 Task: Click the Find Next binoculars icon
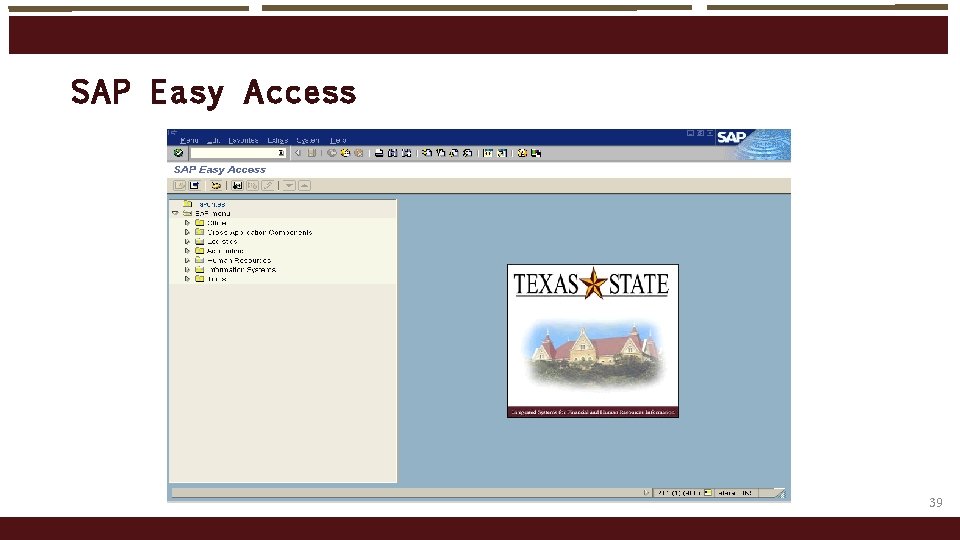(406, 153)
